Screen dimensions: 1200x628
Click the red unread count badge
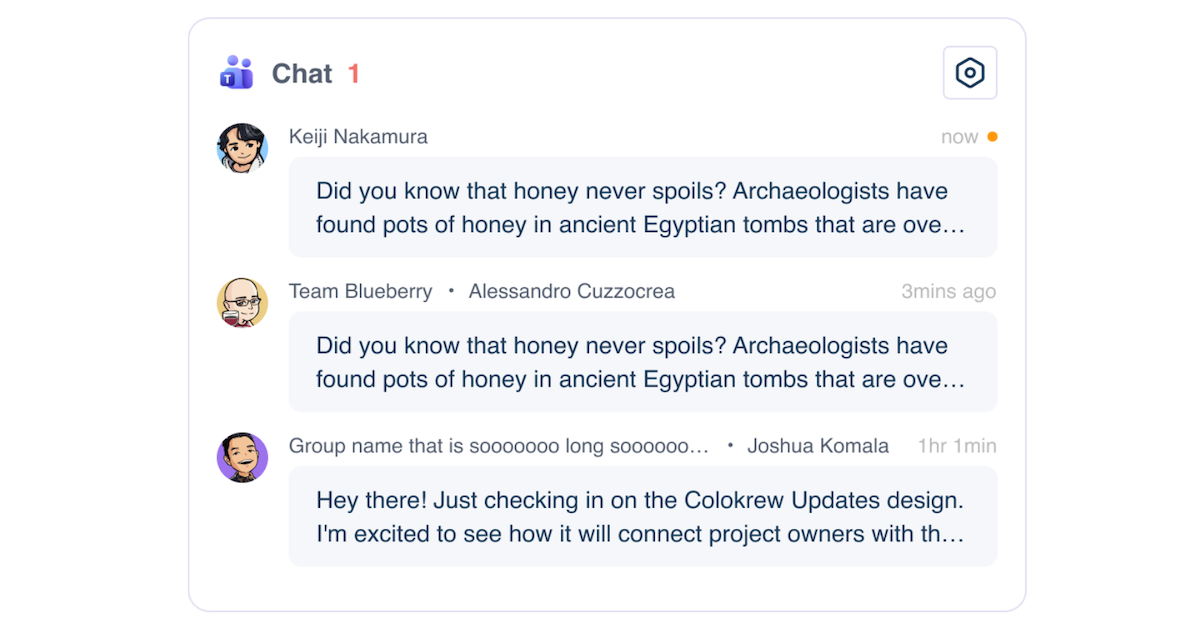tap(354, 74)
